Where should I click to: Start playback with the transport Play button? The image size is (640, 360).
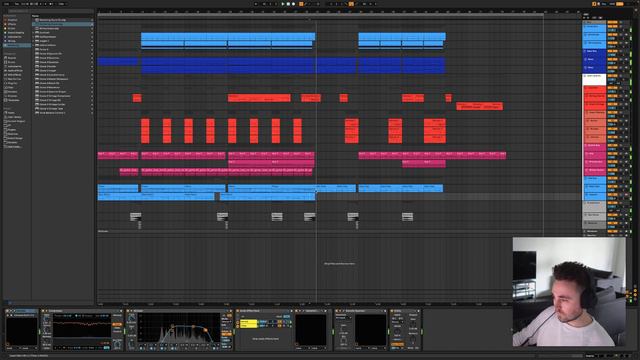point(283,4)
